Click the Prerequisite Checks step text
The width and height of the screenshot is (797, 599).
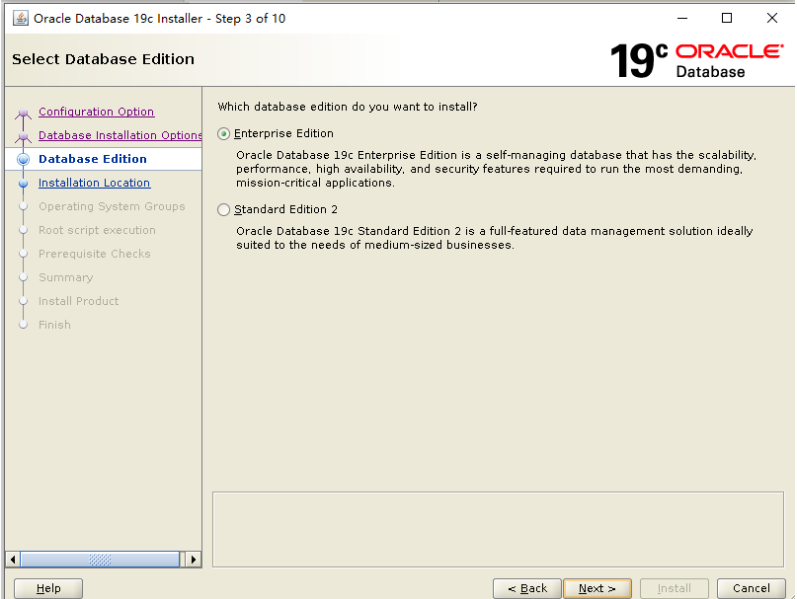click(95, 254)
